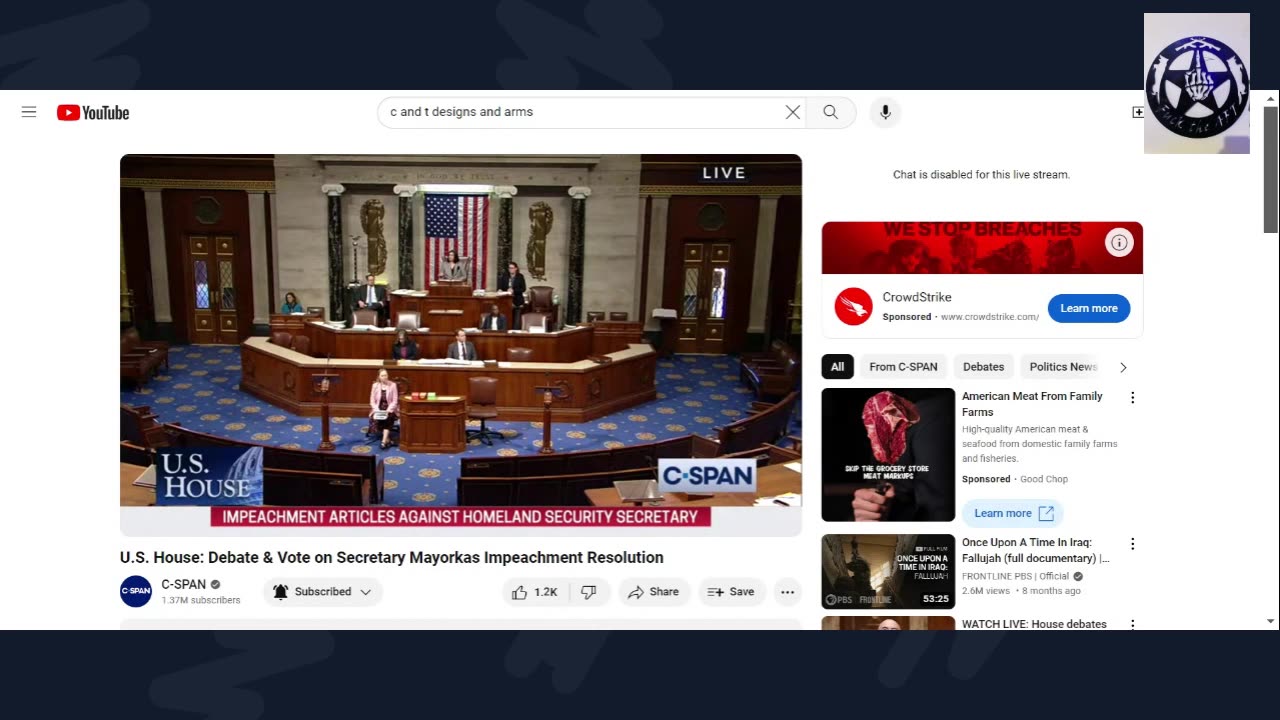The width and height of the screenshot is (1280, 720).
Task: Open more actions three-dot menu
Action: click(x=788, y=592)
